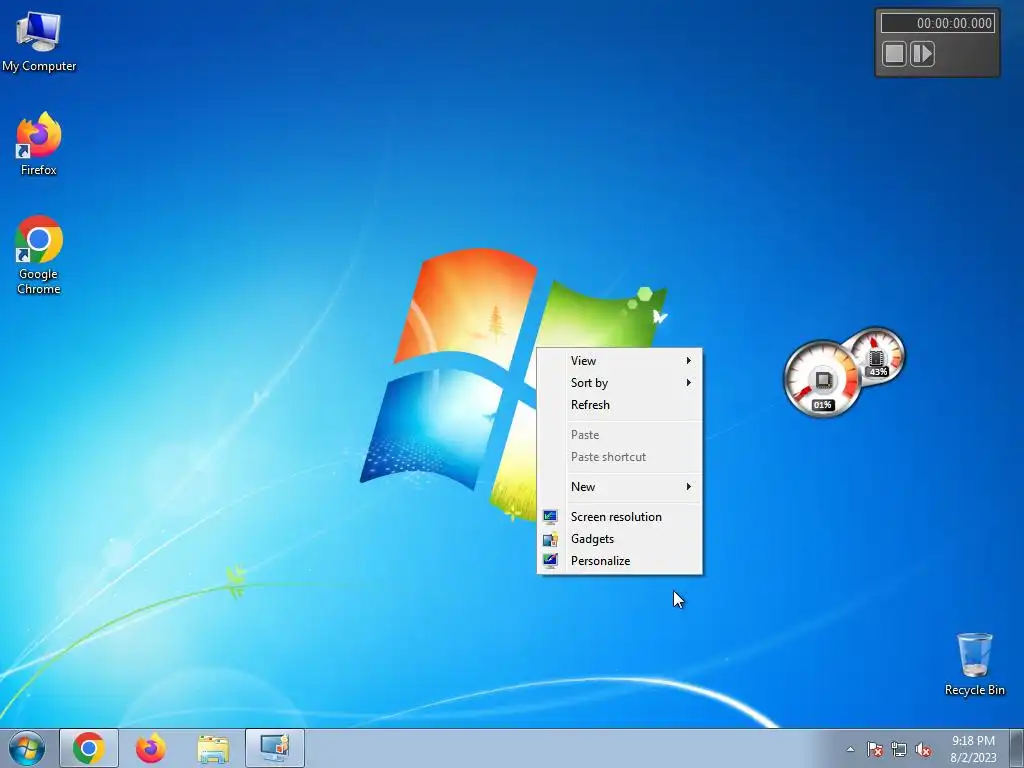Viewport: 1024px width, 768px height.
Task: Click the Show desktop strip
Action: [x=1017, y=748]
